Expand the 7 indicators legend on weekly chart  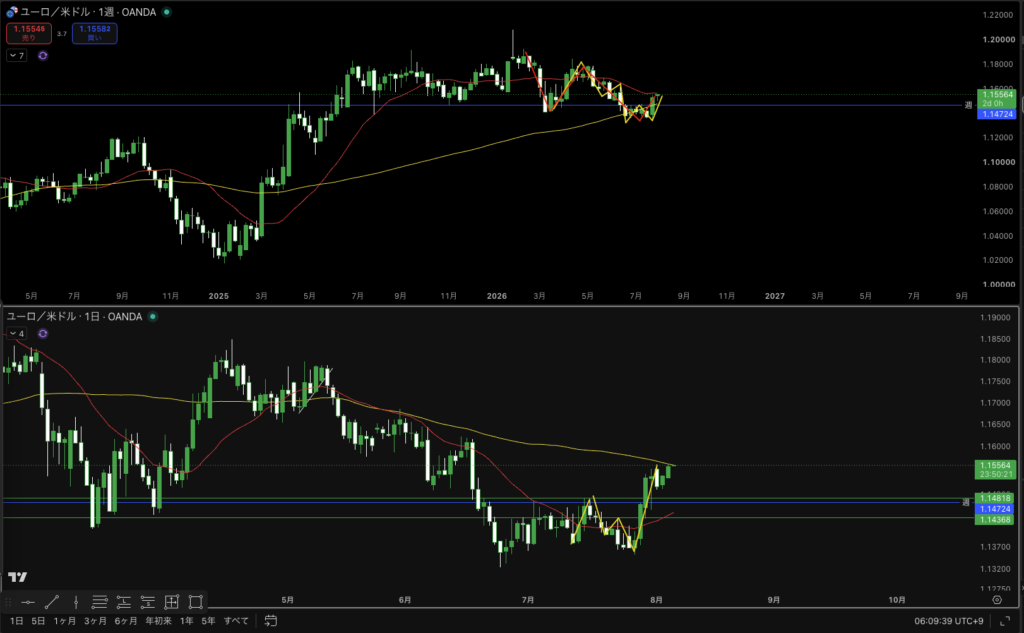tap(17, 56)
